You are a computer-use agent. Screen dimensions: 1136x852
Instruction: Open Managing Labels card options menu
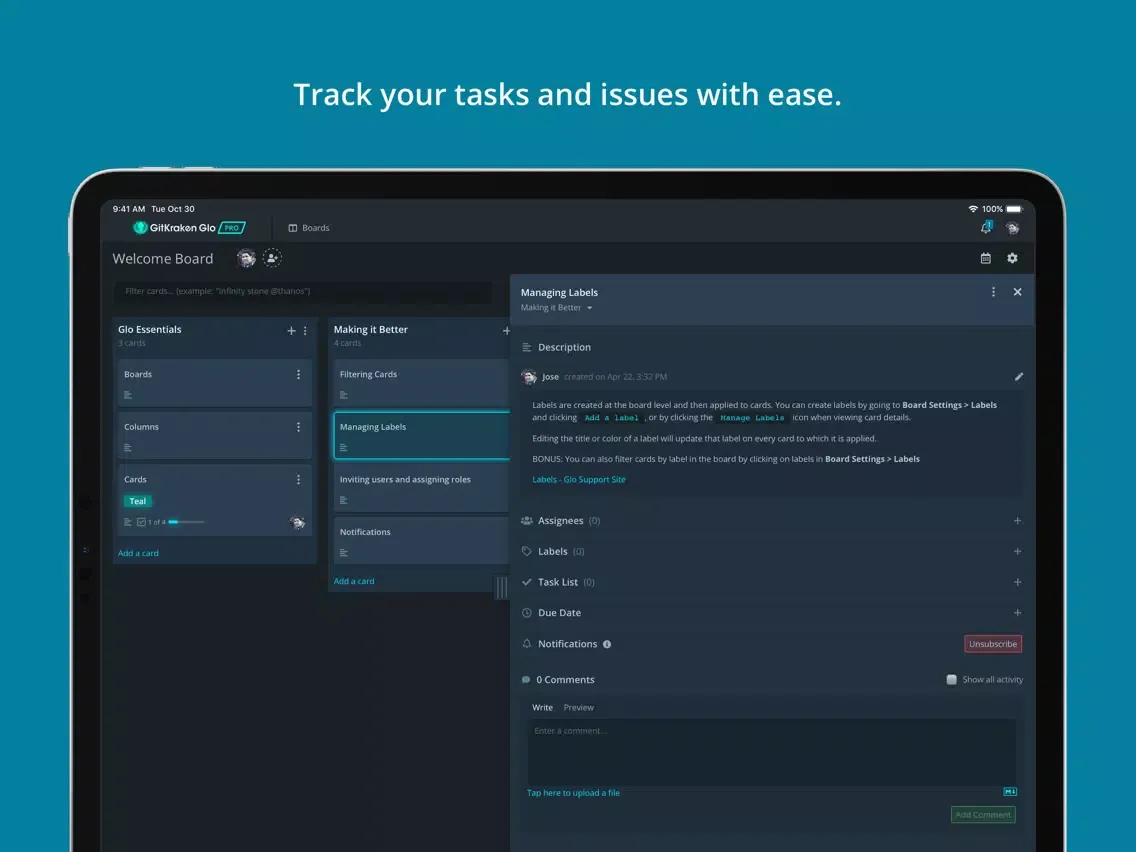(x=993, y=292)
